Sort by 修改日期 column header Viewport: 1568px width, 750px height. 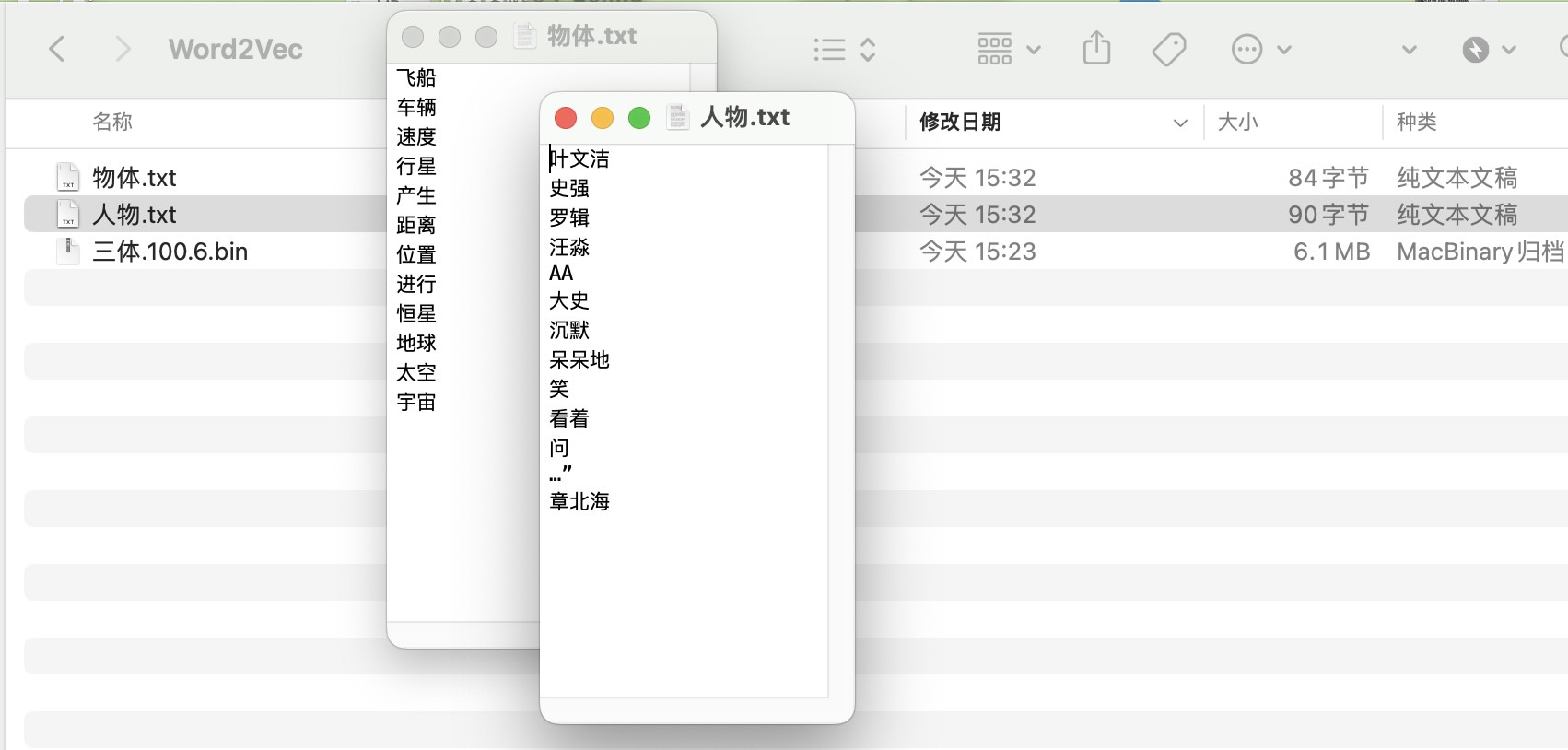click(960, 122)
